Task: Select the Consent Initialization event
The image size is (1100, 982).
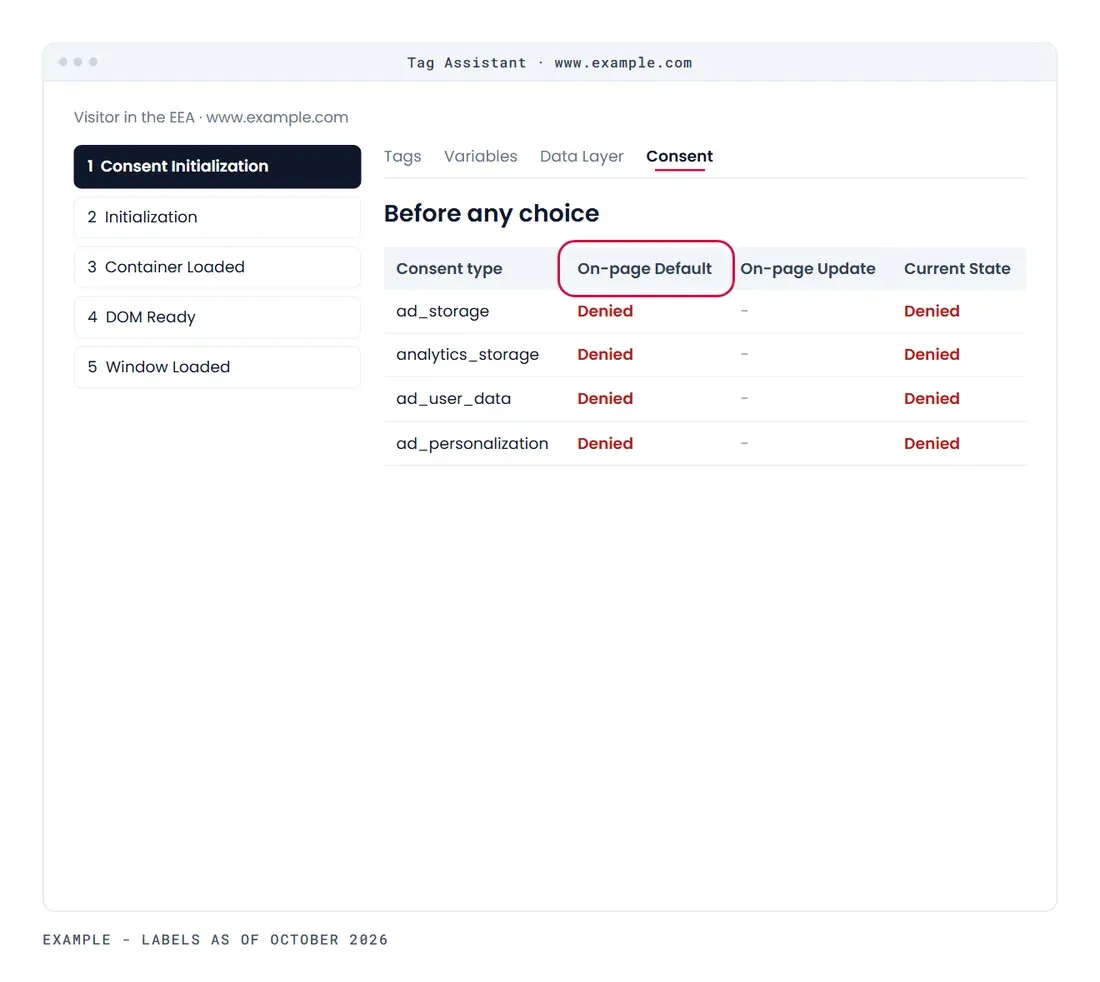Action: (x=217, y=166)
